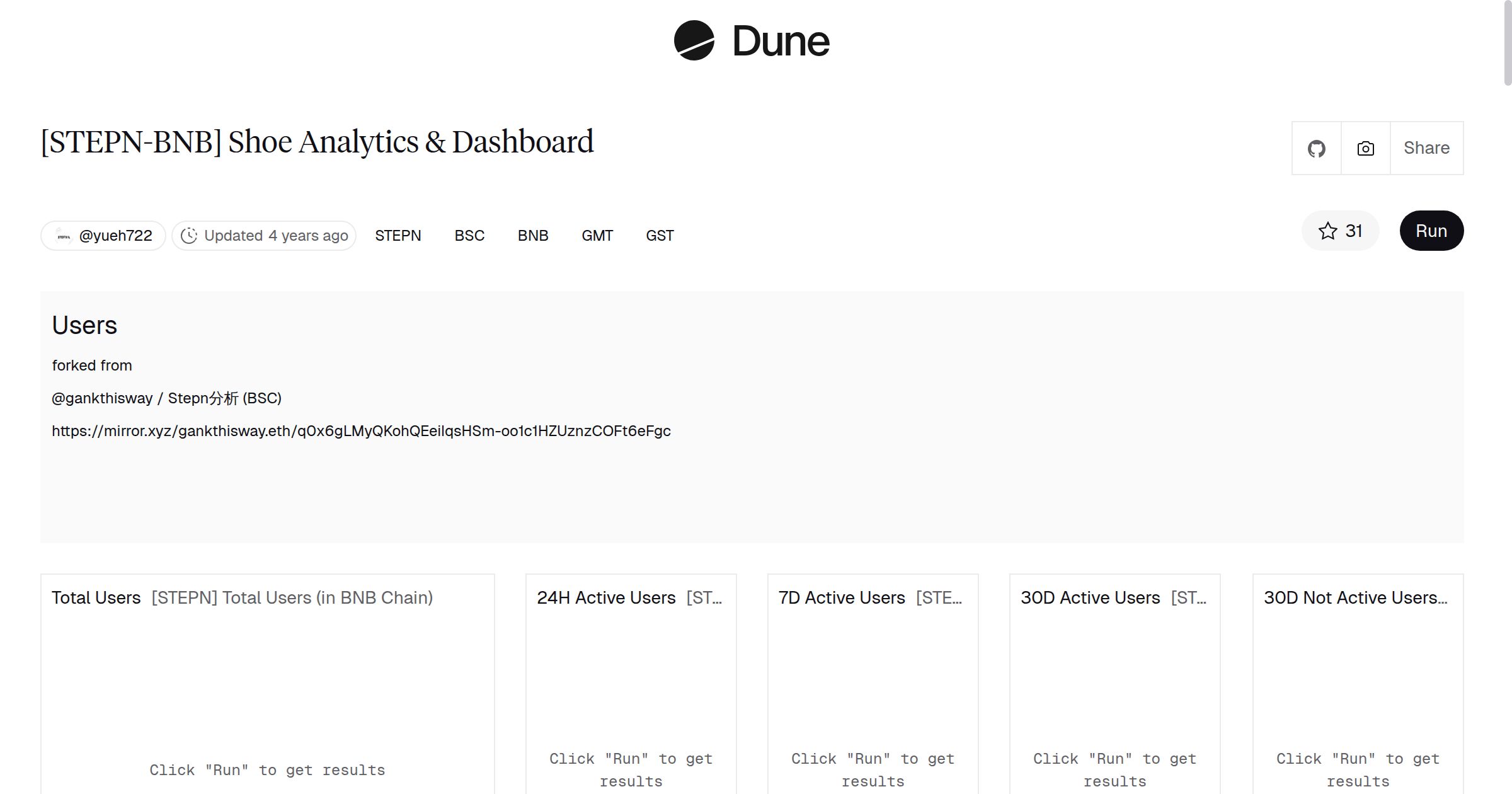Screen dimensions: 1512x794
Task: Click the clock icon next to Updated
Action: [190, 235]
